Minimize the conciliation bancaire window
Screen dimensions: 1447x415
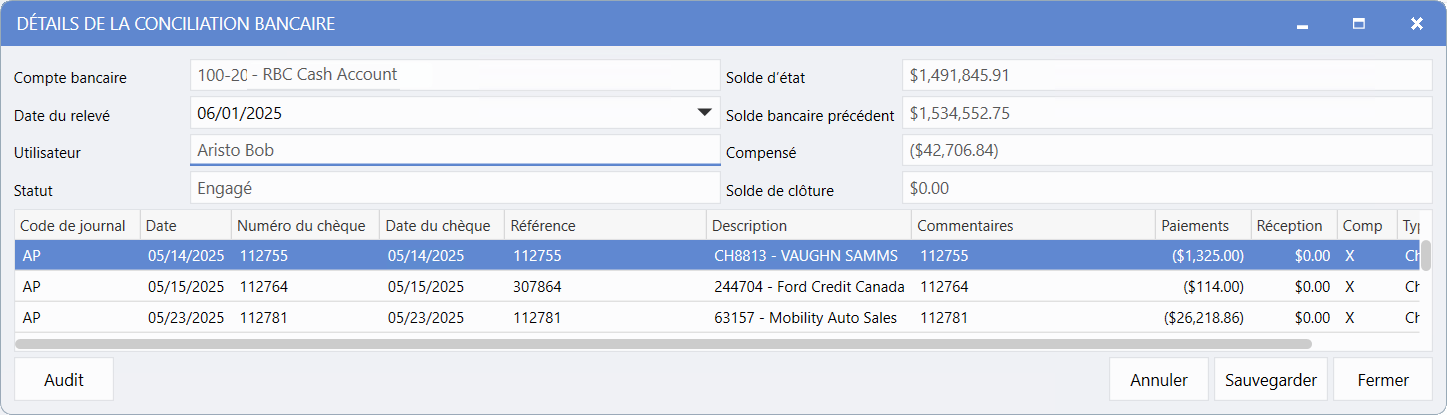[x=1302, y=24]
